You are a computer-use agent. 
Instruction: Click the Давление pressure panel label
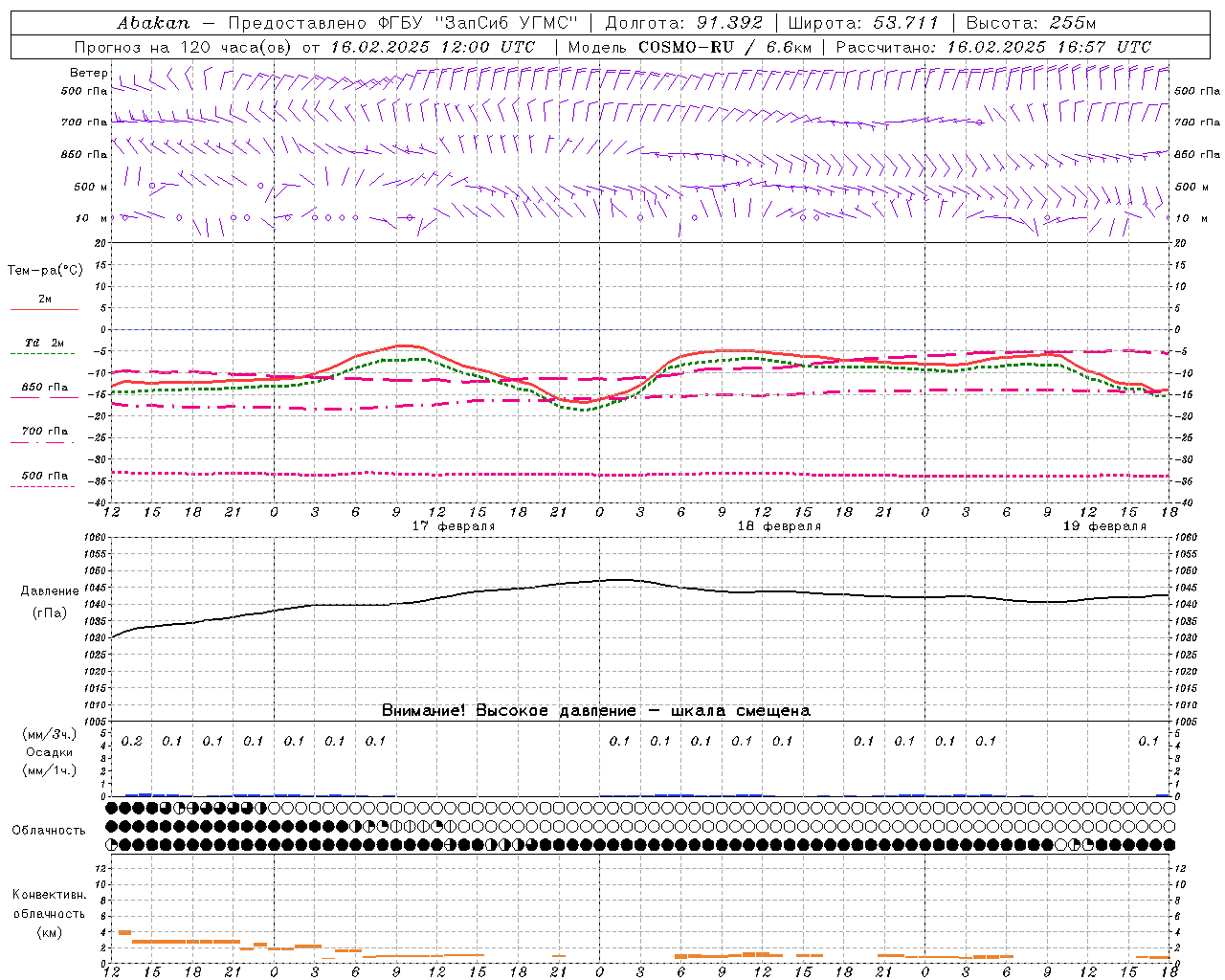click(x=50, y=591)
